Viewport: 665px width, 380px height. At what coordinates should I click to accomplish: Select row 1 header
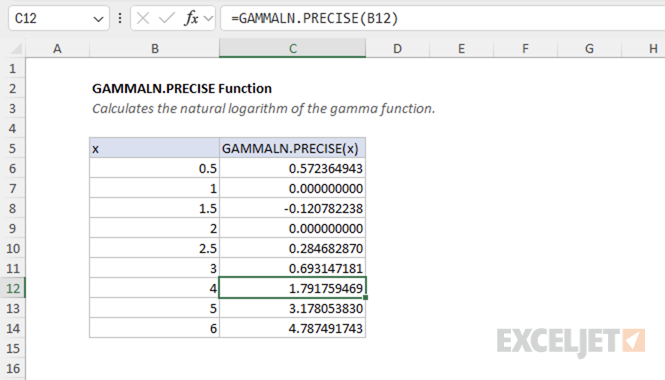pyautogui.click(x=13, y=68)
